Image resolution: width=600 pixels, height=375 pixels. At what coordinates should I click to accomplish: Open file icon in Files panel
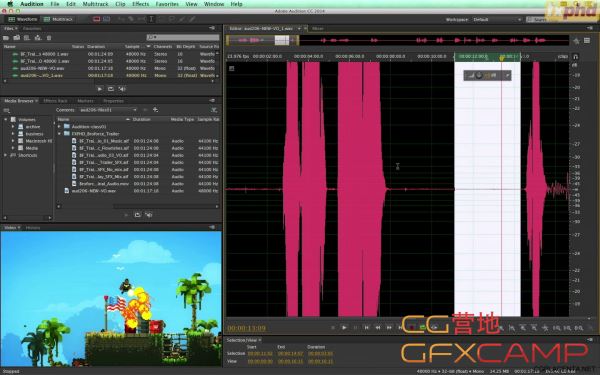pyautogui.click(x=6, y=38)
